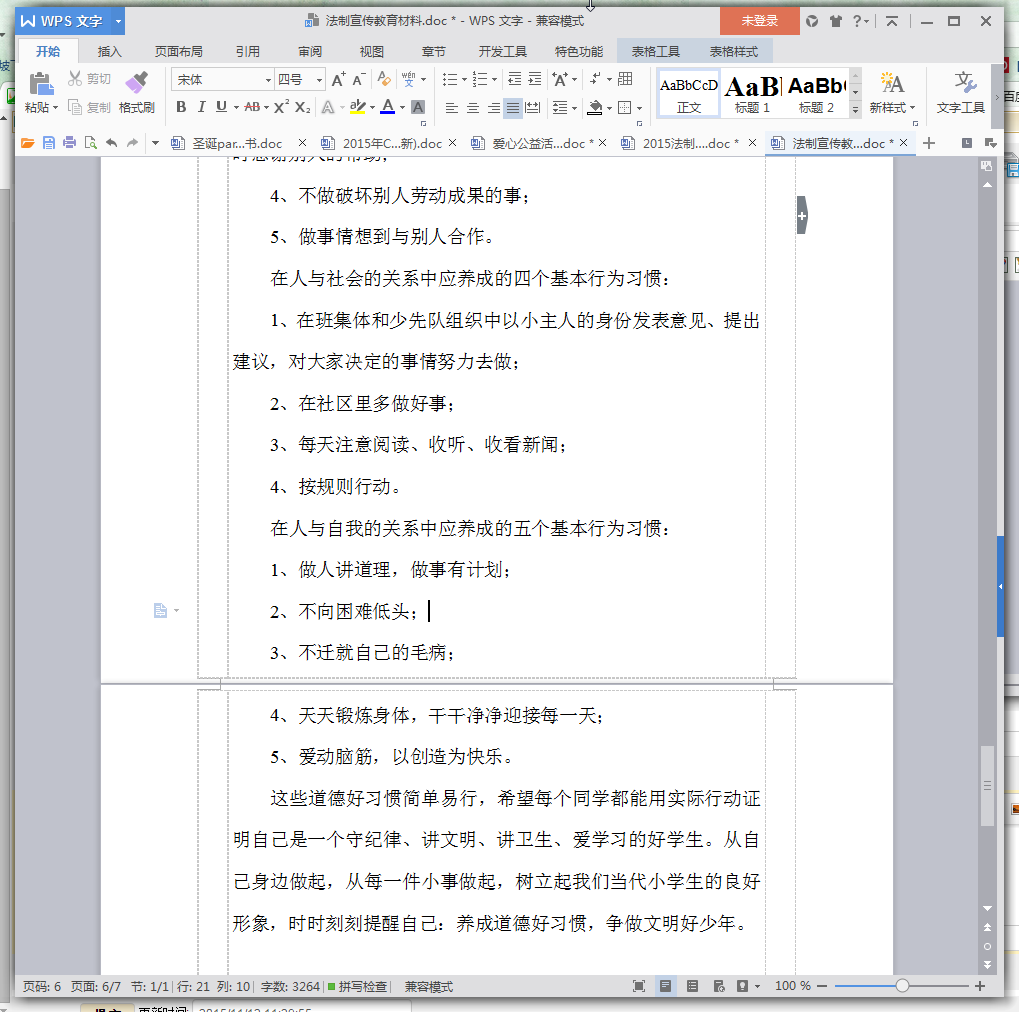Viewport: 1019px width, 1012px height.
Task: Open the Page Layout (页面布局) tab
Action: pyautogui.click(x=179, y=51)
